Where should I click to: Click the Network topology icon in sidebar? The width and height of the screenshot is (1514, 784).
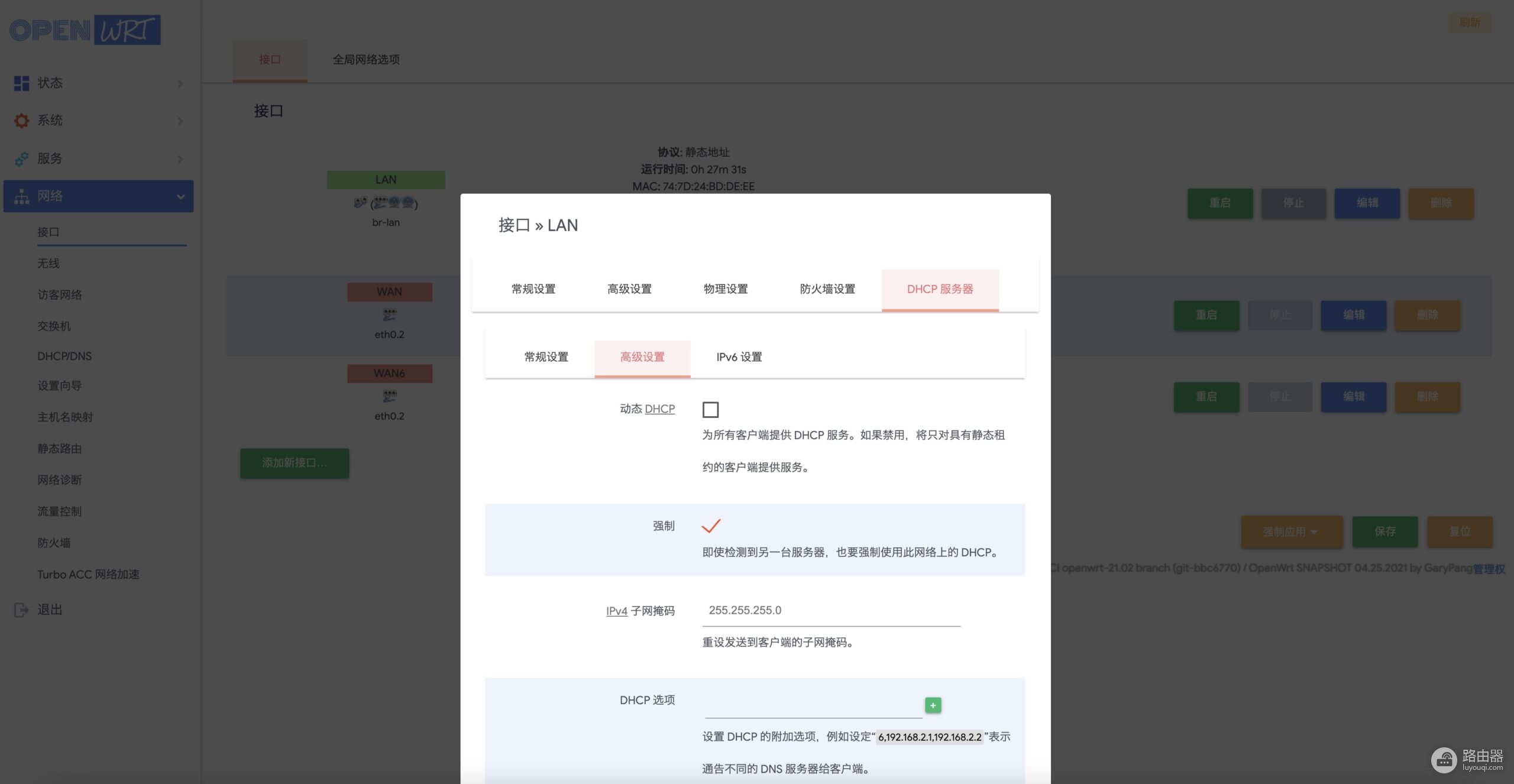pos(21,196)
